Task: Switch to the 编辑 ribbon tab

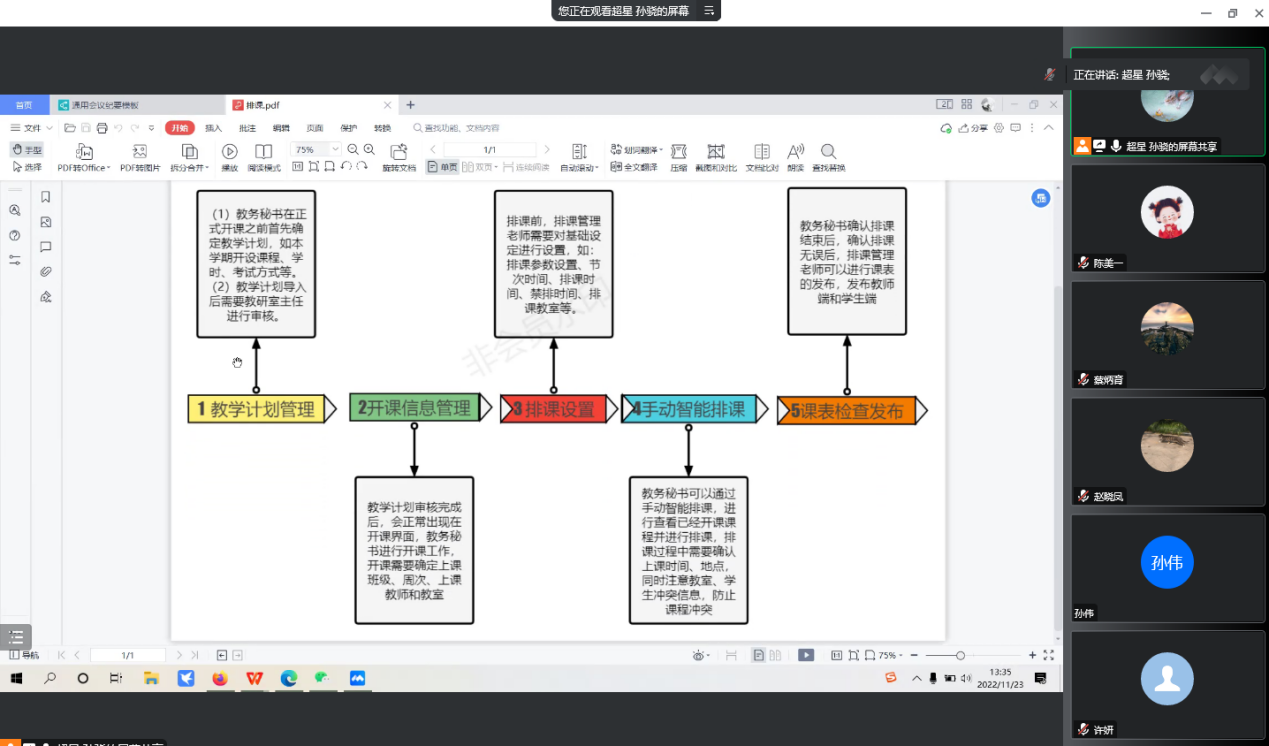Action: (281, 128)
